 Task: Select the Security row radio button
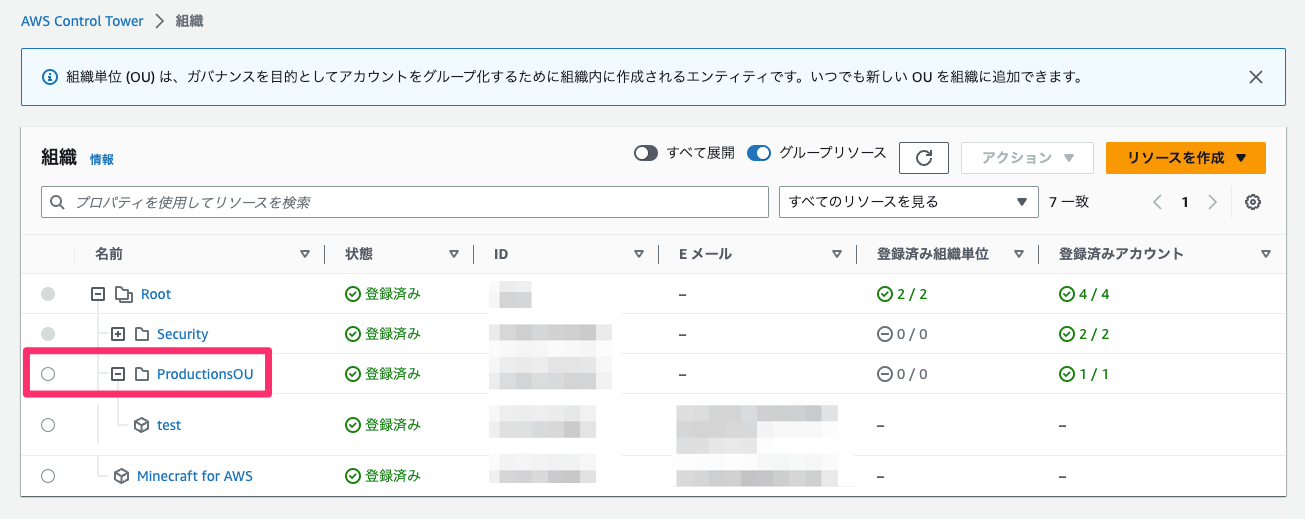point(48,334)
